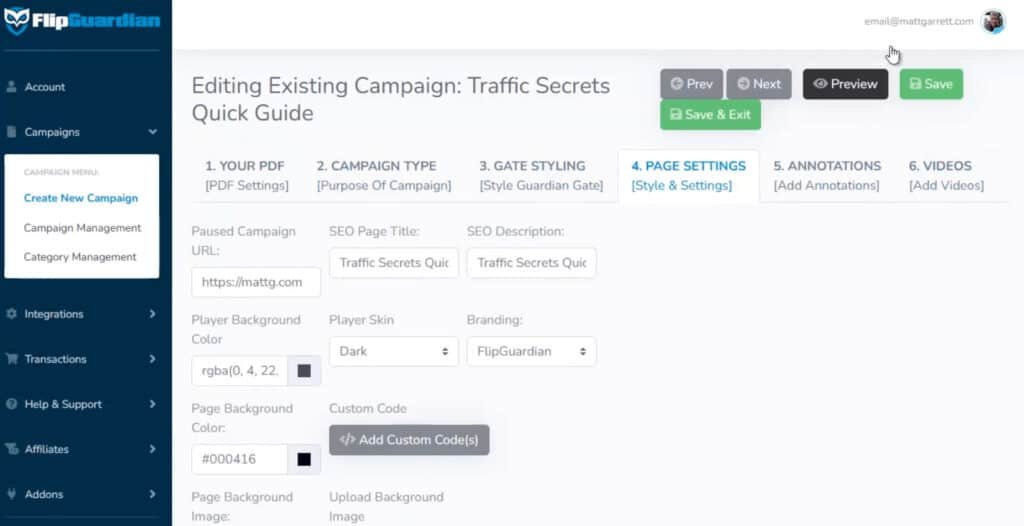This screenshot has width=1024, height=526.
Task: Click Add Custom Code(s) button
Action: [409, 440]
